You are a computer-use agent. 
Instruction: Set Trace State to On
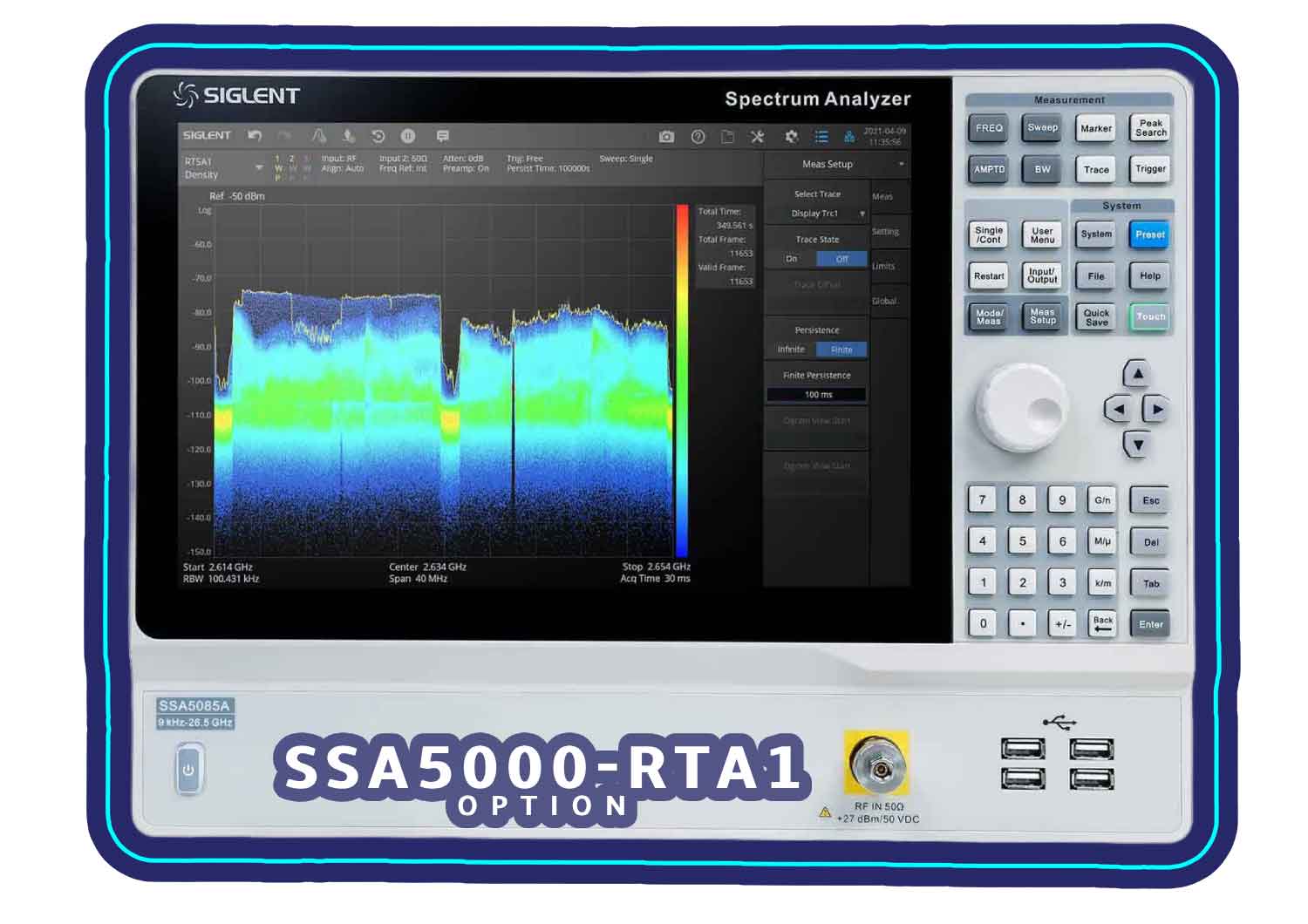[x=792, y=259]
